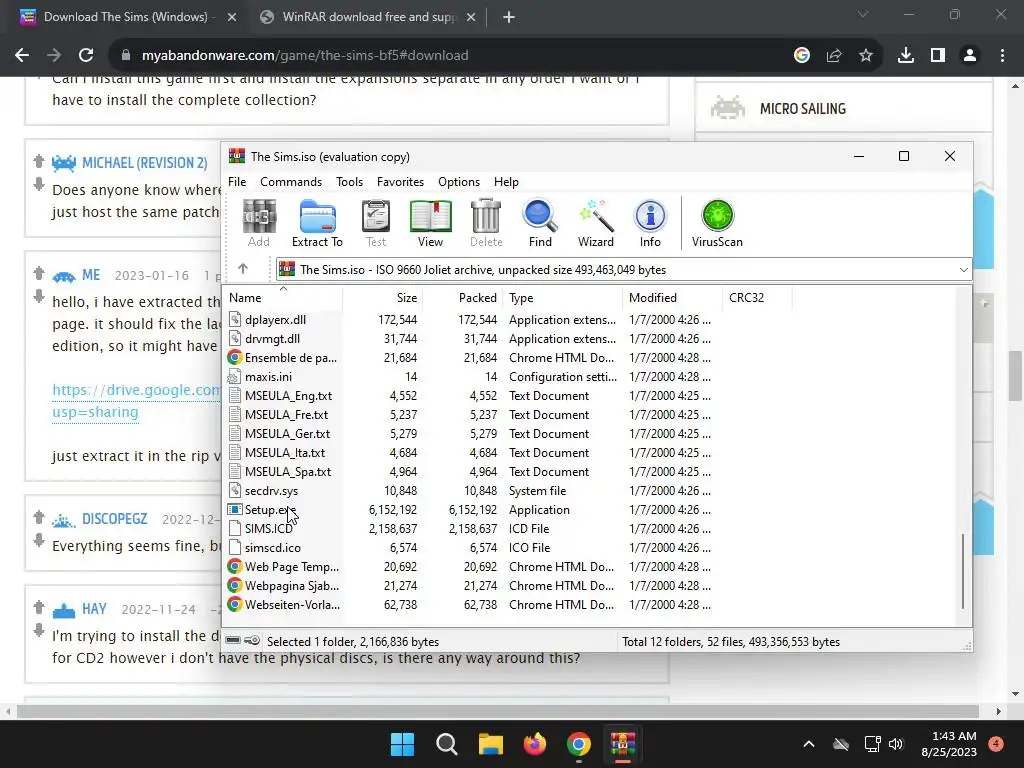This screenshot has width=1024, height=768.
Task: Open a new Chrome tab
Action: click(x=509, y=17)
